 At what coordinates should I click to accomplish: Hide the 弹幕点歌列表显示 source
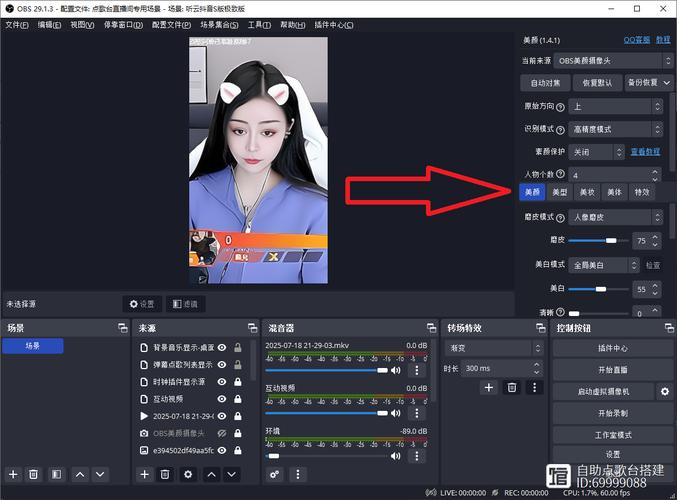coord(222,365)
